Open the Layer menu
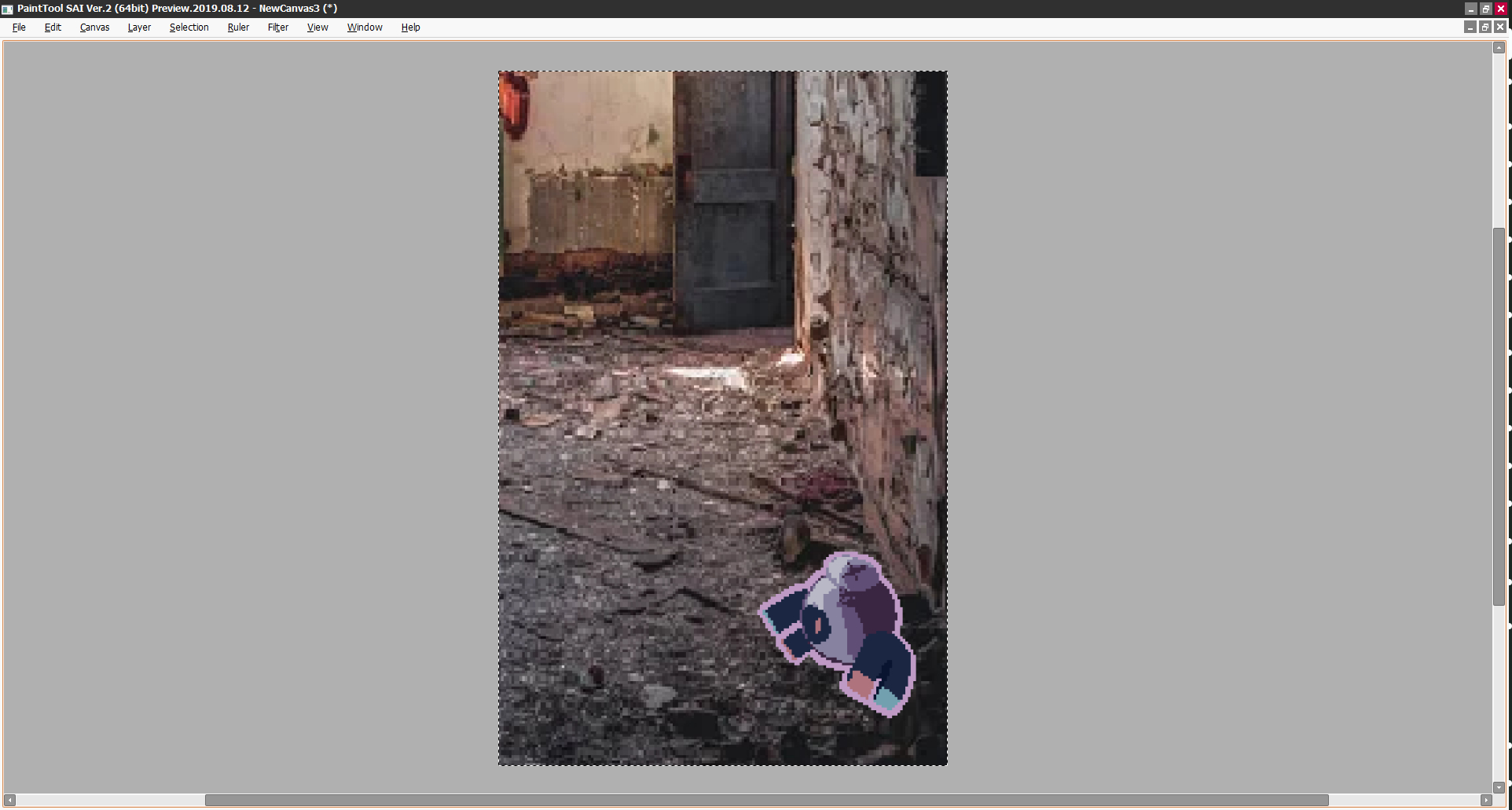The width and height of the screenshot is (1512, 810). click(139, 27)
